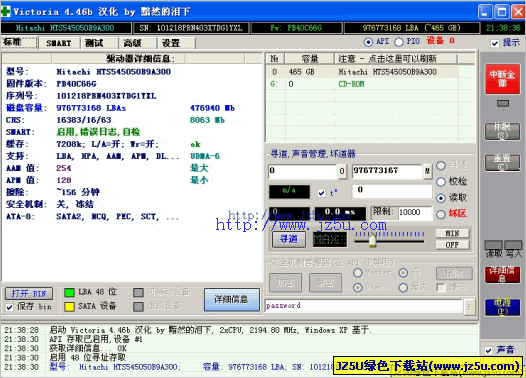Select the G: CD-ROM drive row
Viewport: 526px width, 378px height.
point(362,84)
